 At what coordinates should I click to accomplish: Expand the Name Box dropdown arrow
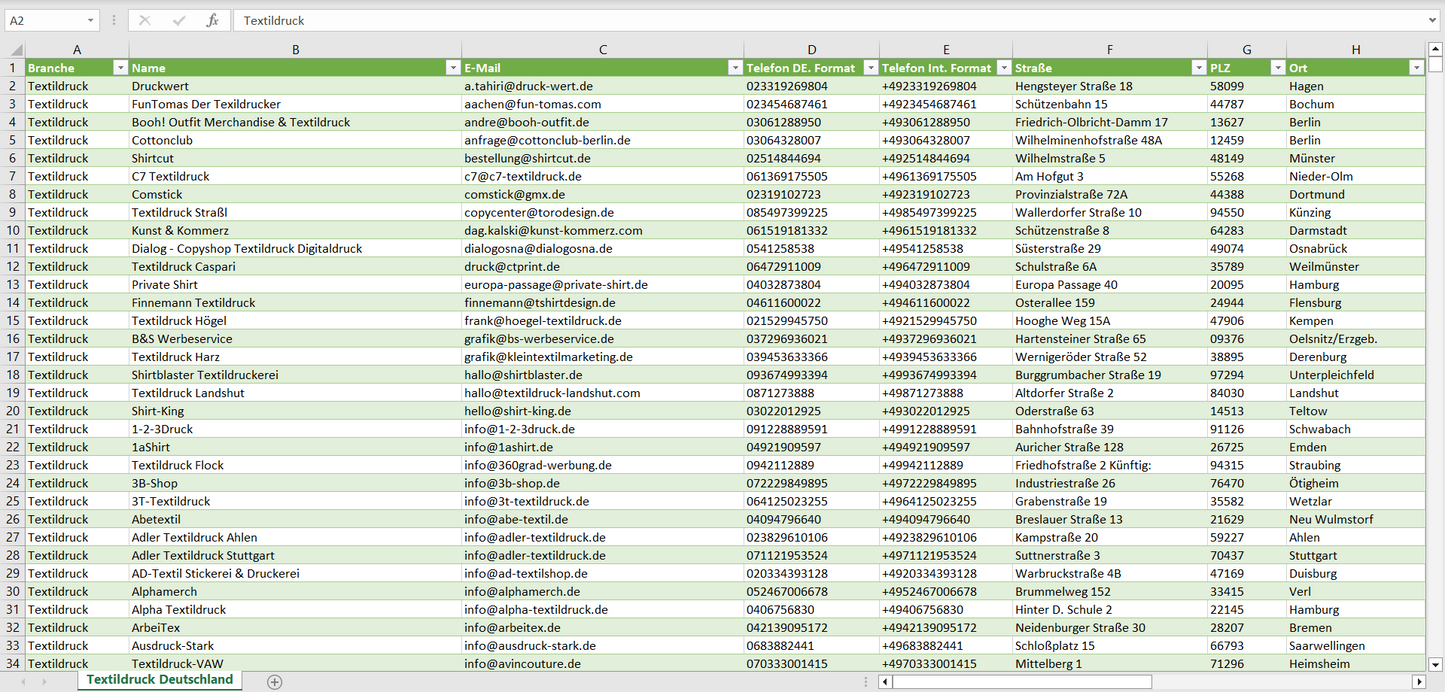pos(90,20)
